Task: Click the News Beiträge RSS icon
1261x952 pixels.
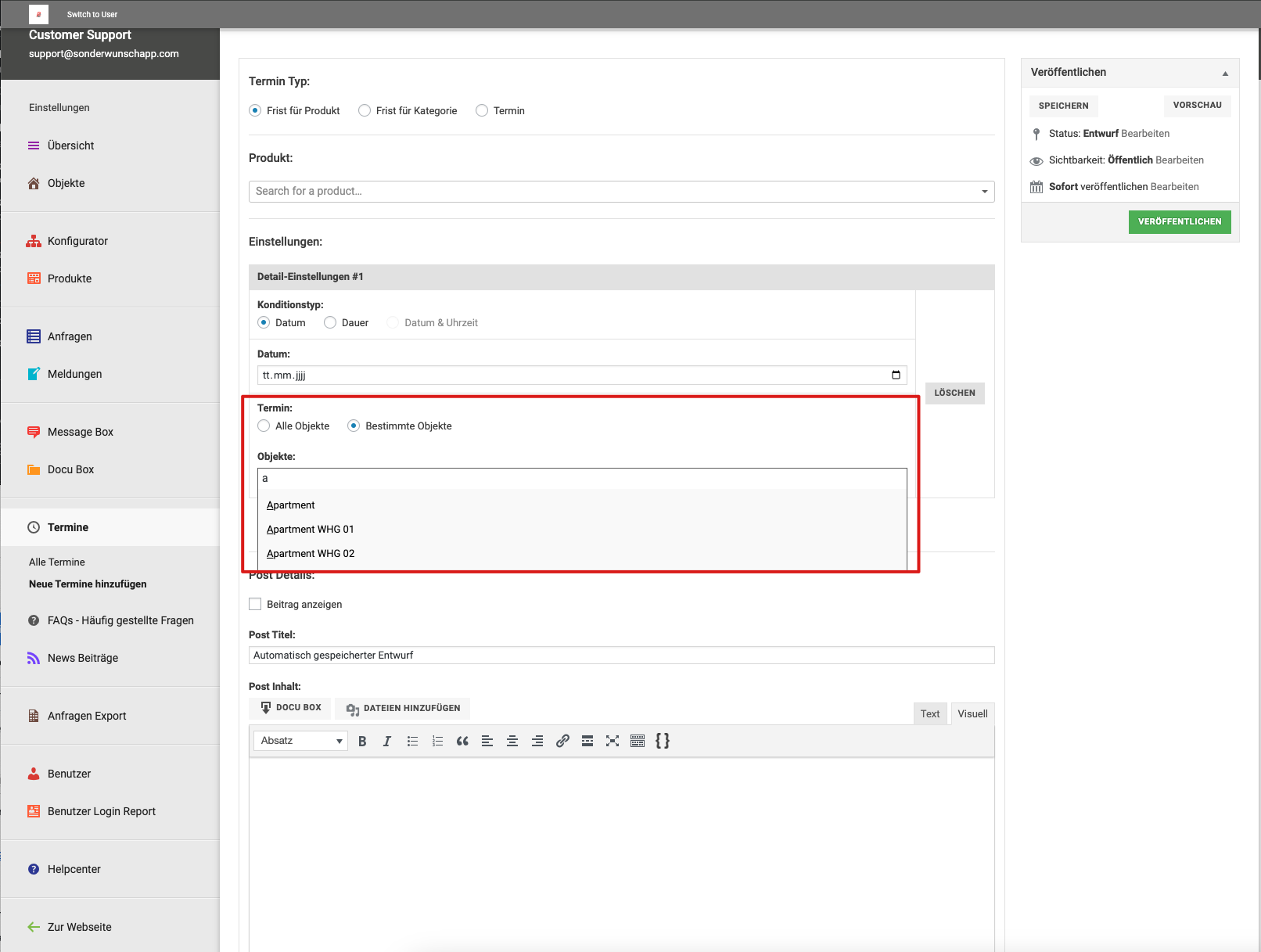Action: [34, 658]
